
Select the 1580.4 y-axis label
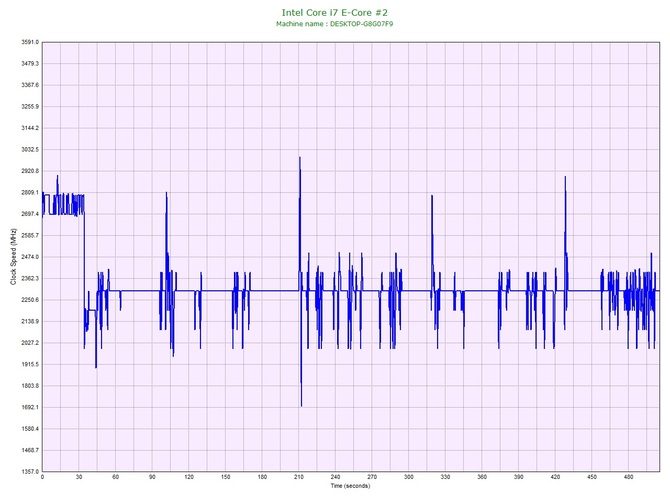(x=30, y=429)
